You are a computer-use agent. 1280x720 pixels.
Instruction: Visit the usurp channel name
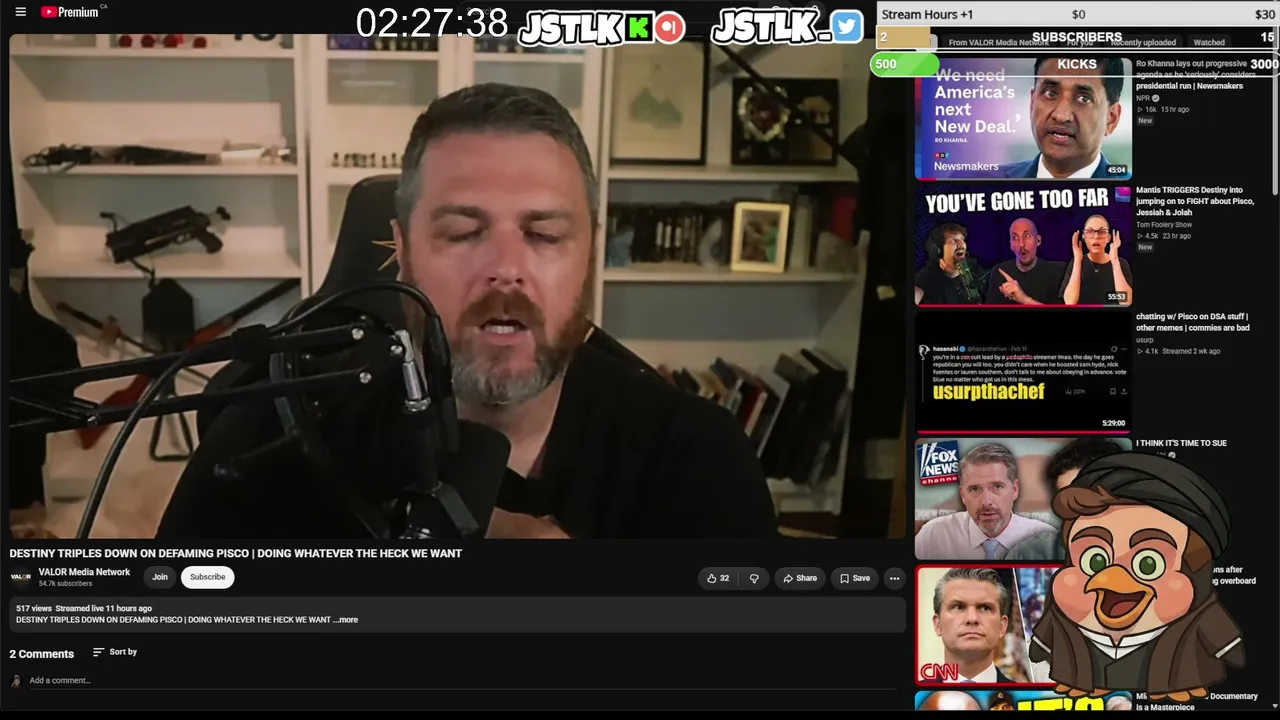1145,340
